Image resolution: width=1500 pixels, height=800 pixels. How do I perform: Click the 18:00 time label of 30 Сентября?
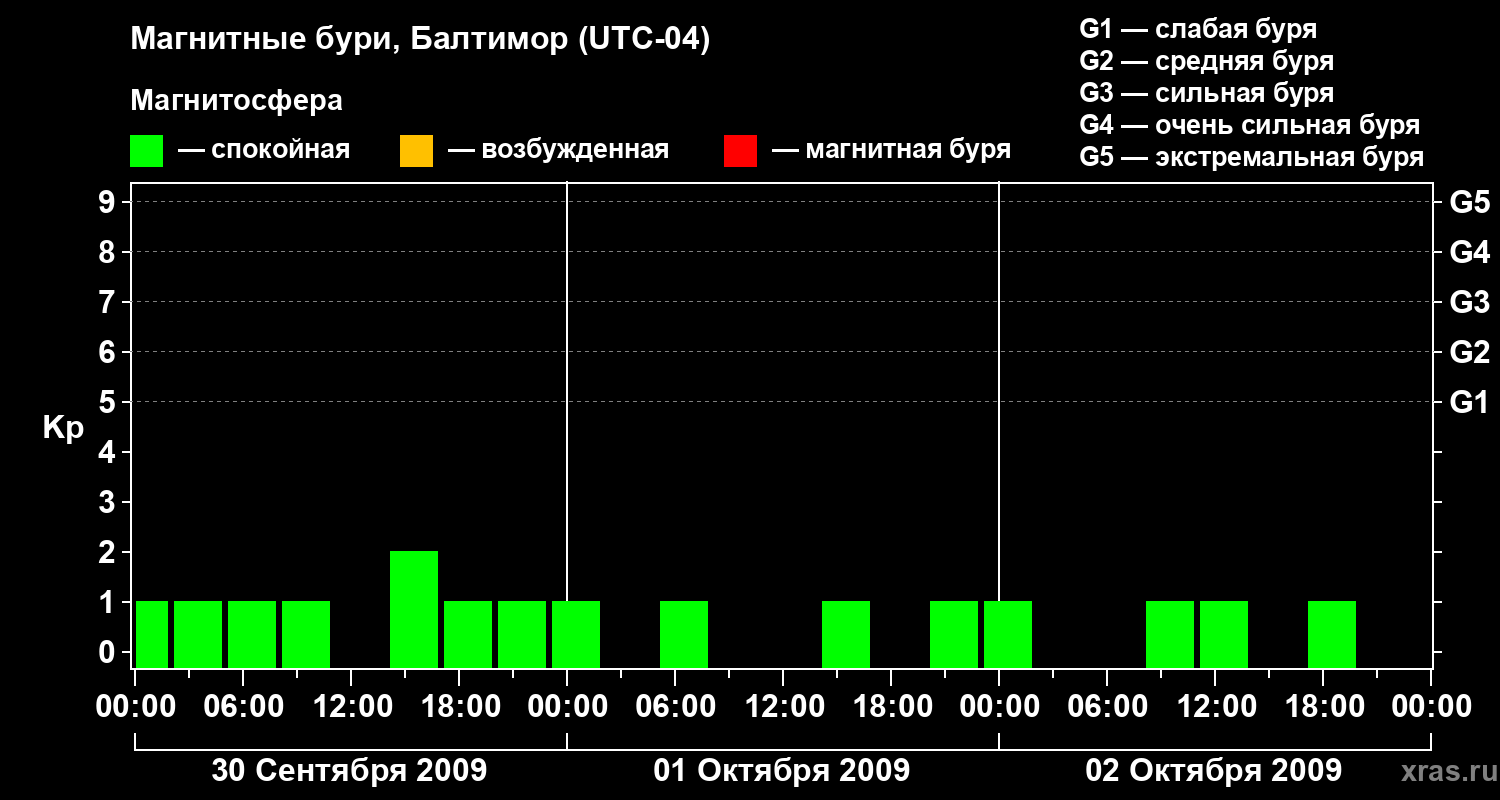click(x=459, y=706)
